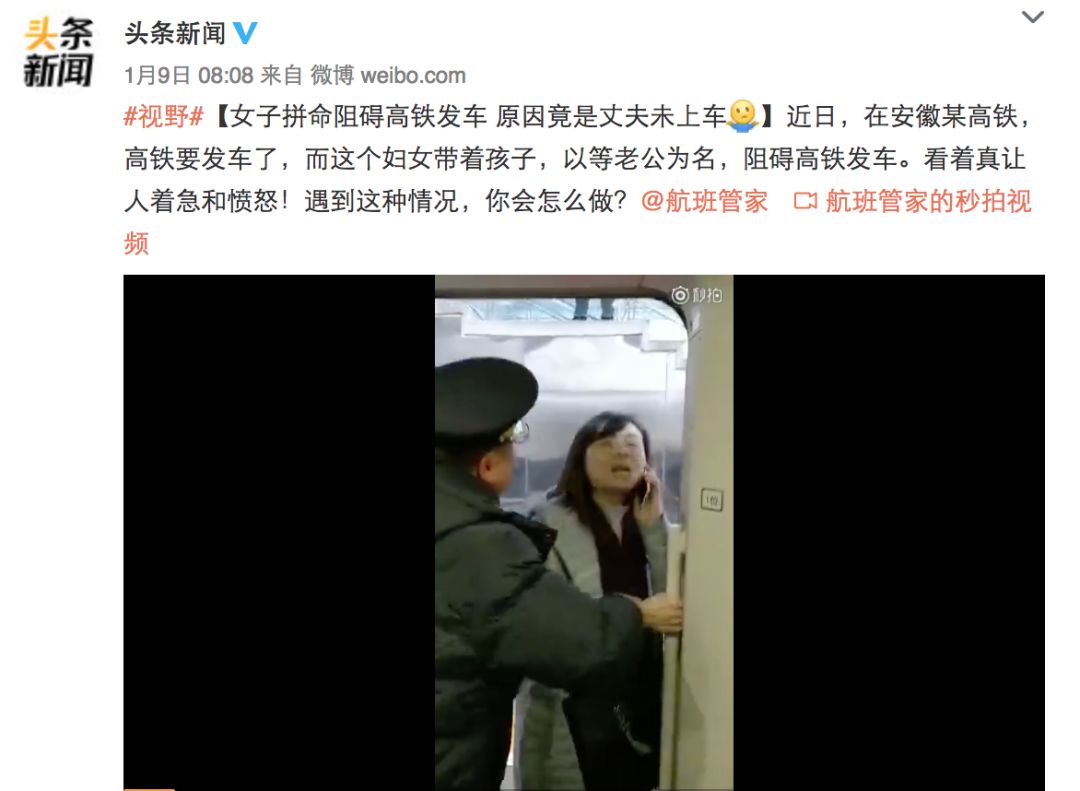
Task: Click the headline text 女子拼命阻碍高铁发车
Action: click(358, 116)
